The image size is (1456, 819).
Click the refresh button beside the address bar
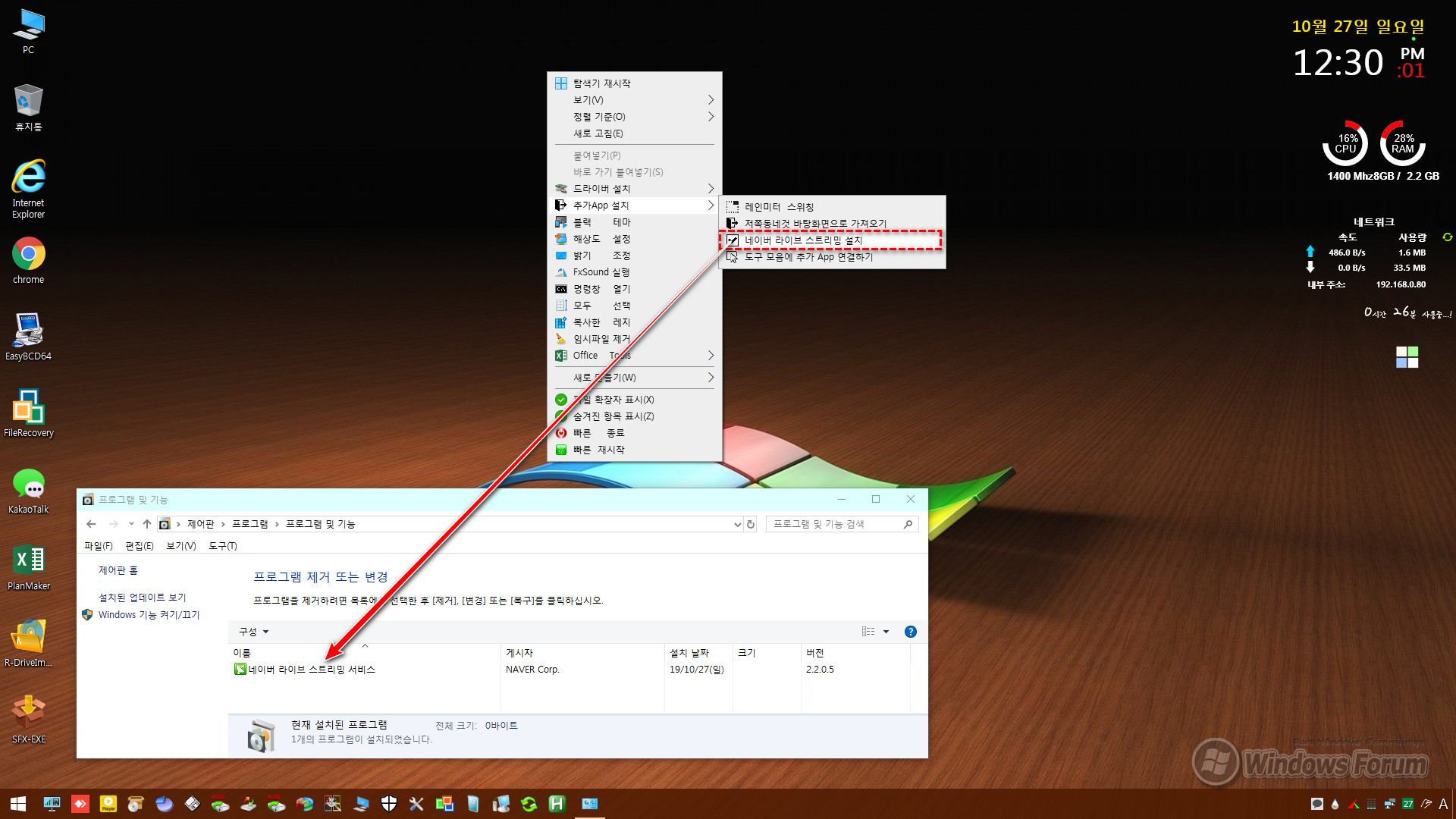click(x=751, y=524)
